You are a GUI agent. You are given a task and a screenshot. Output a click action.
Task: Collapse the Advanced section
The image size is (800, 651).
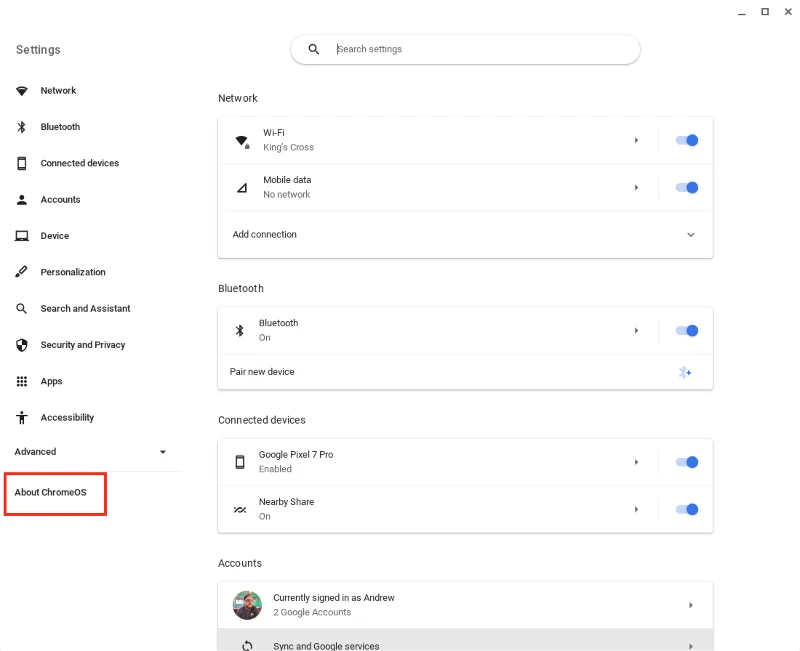tap(162, 451)
